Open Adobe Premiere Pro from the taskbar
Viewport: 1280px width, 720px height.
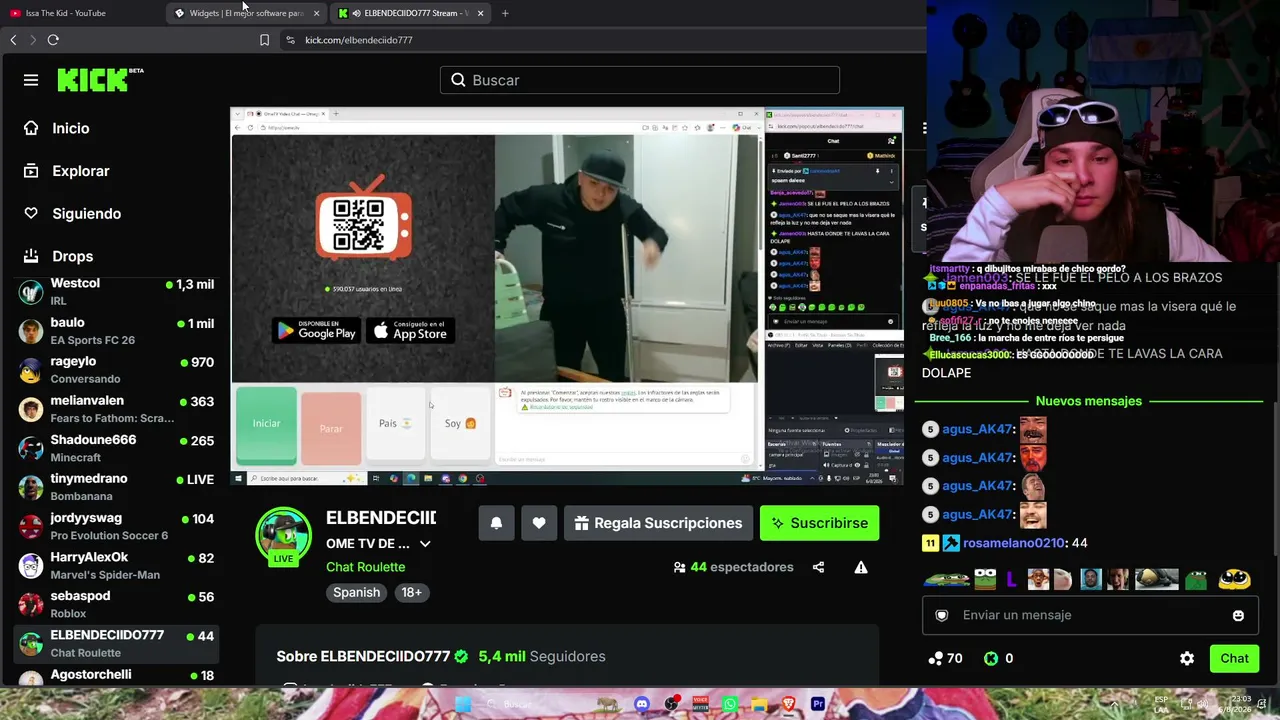(818, 704)
